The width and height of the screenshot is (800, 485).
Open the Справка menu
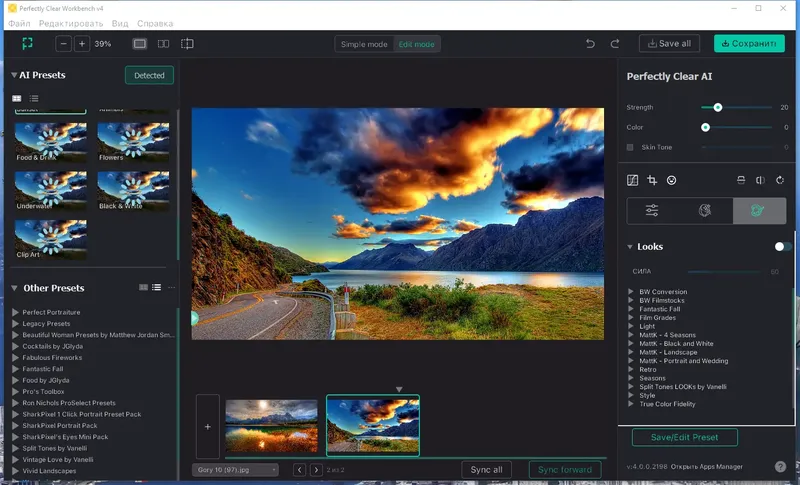tap(154, 22)
